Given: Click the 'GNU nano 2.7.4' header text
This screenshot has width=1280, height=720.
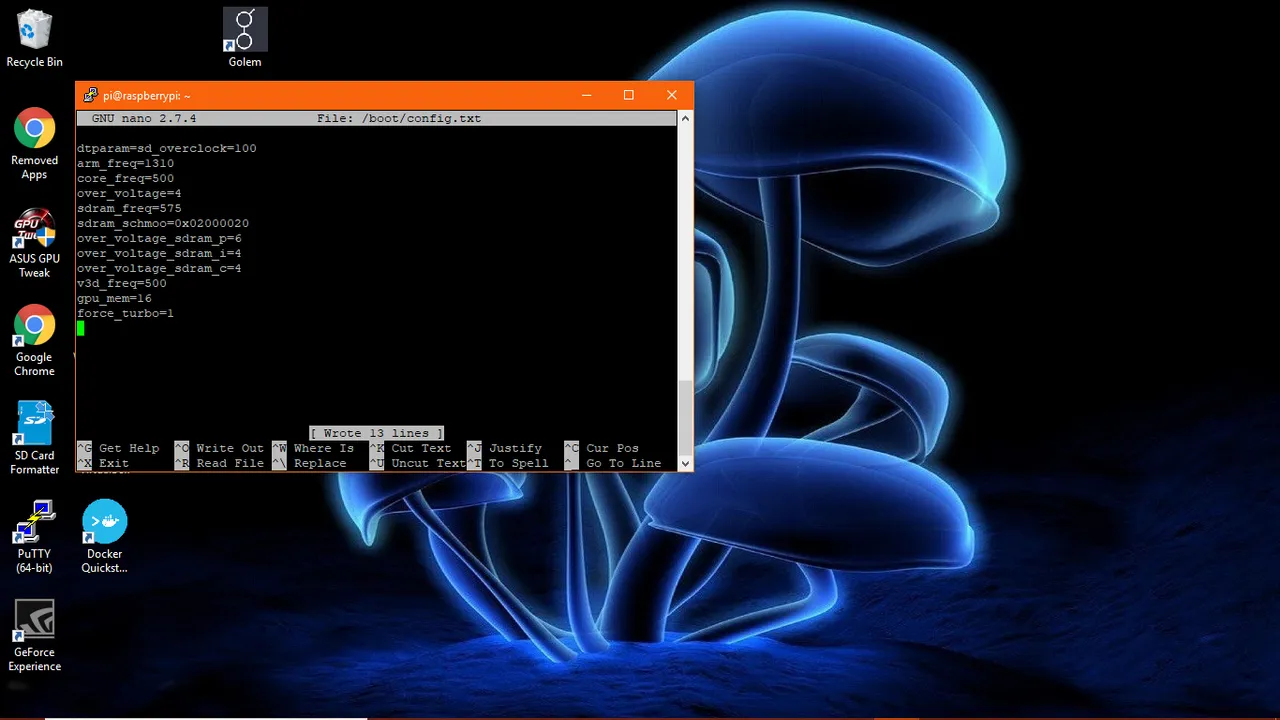Looking at the screenshot, I should [x=144, y=118].
